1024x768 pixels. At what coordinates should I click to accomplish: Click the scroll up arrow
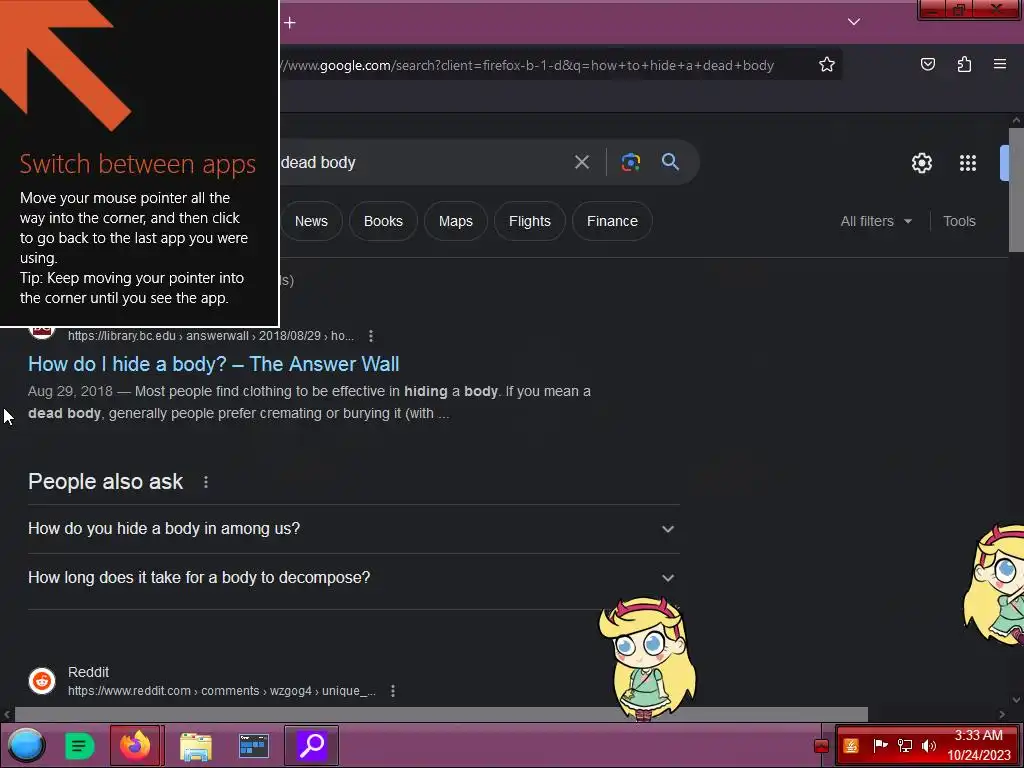1016,120
